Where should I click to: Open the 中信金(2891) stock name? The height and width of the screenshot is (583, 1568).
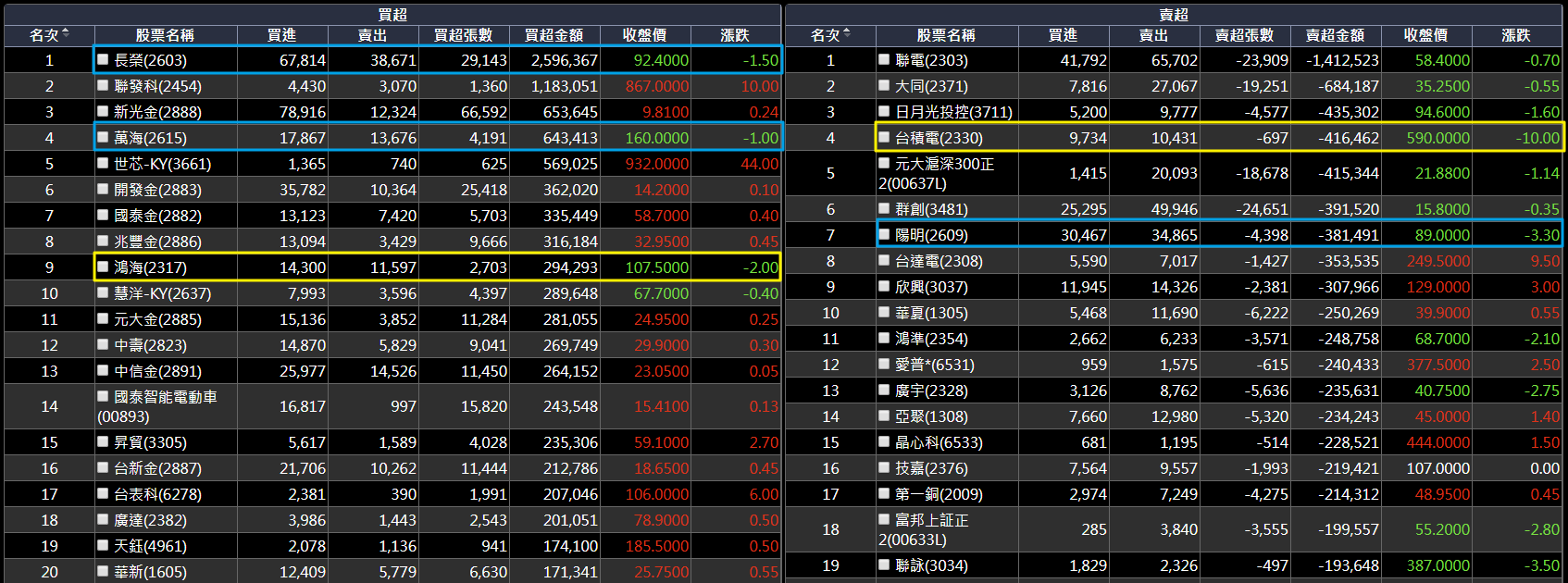157,371
